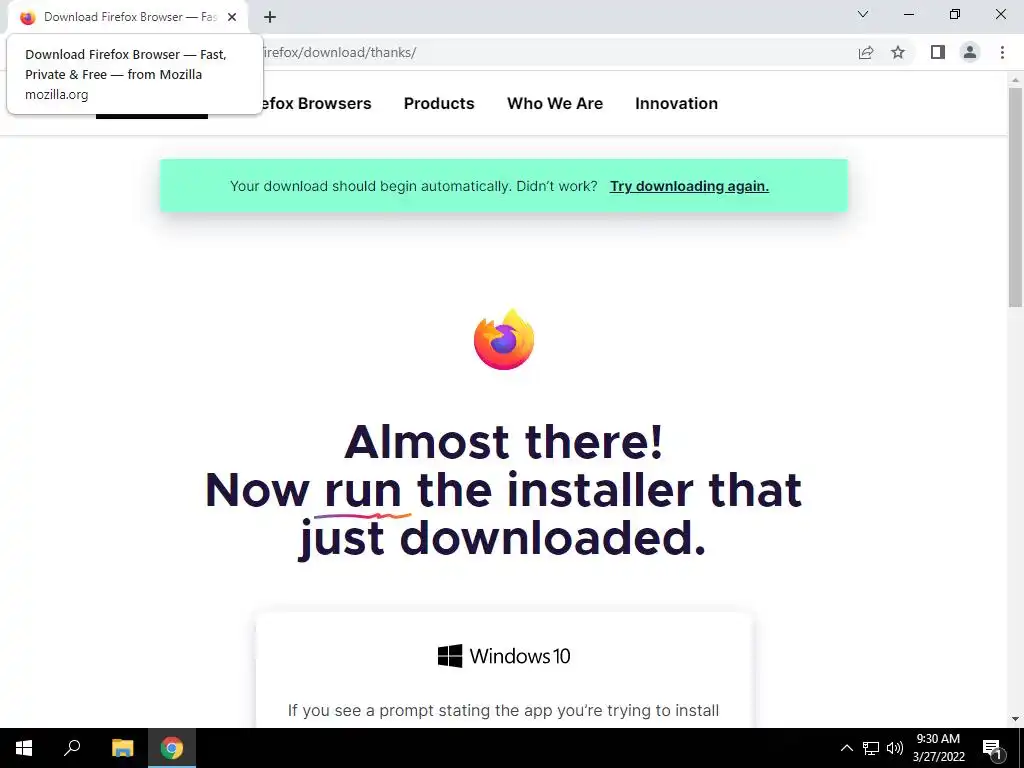The image size is (1024, 768).
Task: Minimize the Chrome window
Action: pyautogui.click(x=909, y=14)
